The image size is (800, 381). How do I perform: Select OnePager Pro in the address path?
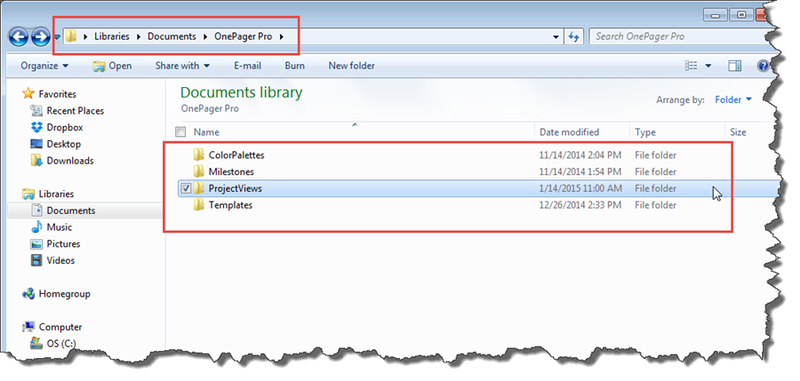[x=243, y=37]
